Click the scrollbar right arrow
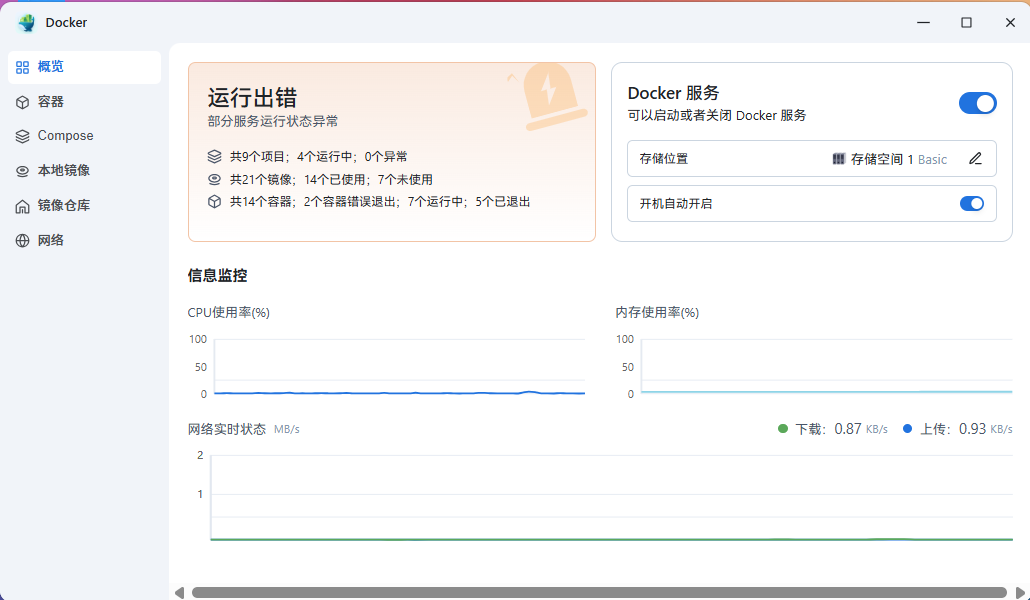The height and width of the screenshot is (600, 1030). tap(1020, 593)
